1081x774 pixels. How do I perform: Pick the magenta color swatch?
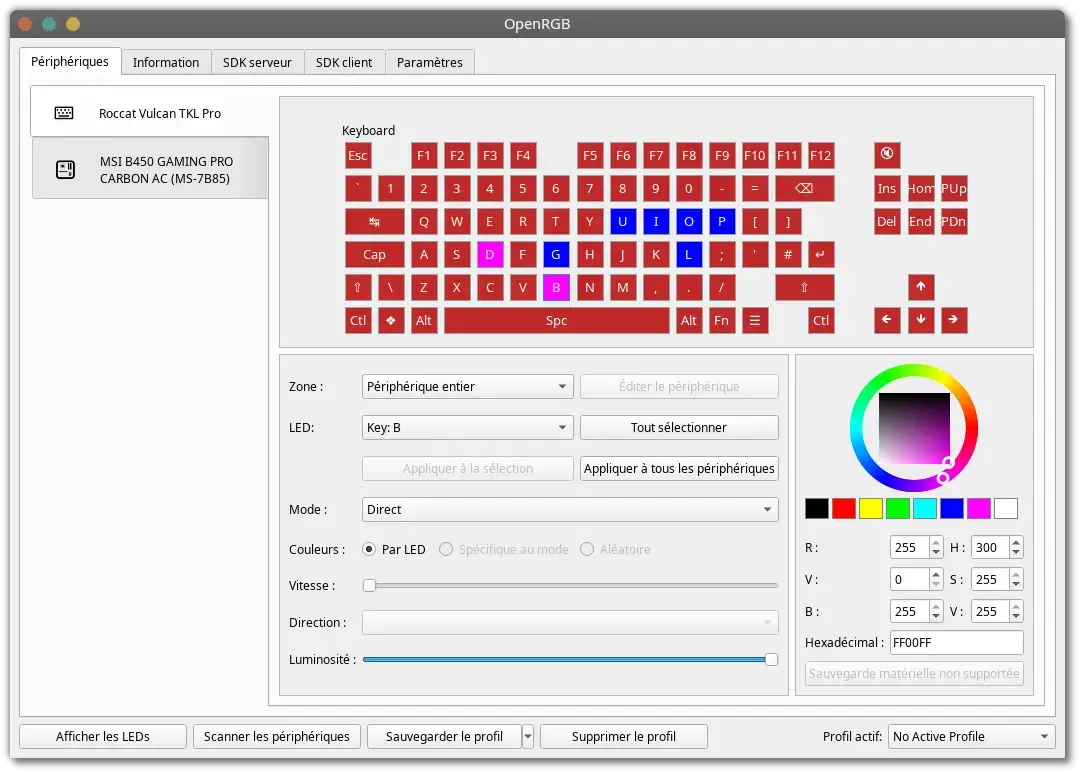pyautogui.click(x=978, y=509)
